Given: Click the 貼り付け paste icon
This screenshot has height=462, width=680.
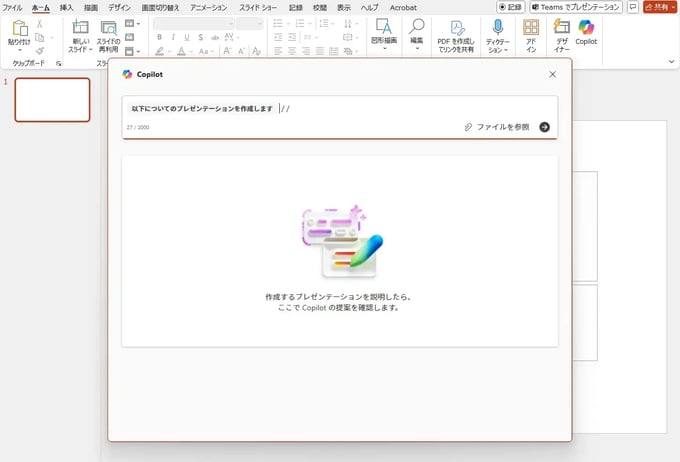Looking at the screenshot, I should pyautogui.click(x=20, y=28).
